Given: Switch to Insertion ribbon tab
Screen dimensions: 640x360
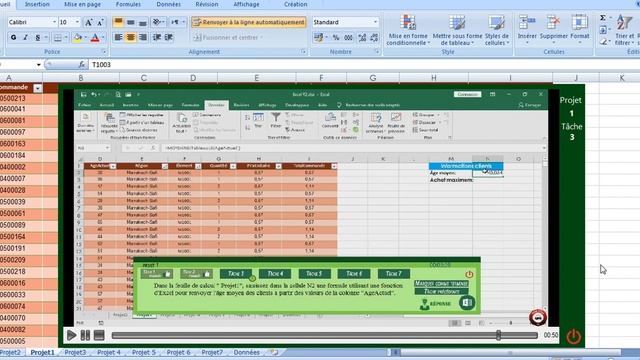Looking at the screenshot, I should (x=37, y=4).
